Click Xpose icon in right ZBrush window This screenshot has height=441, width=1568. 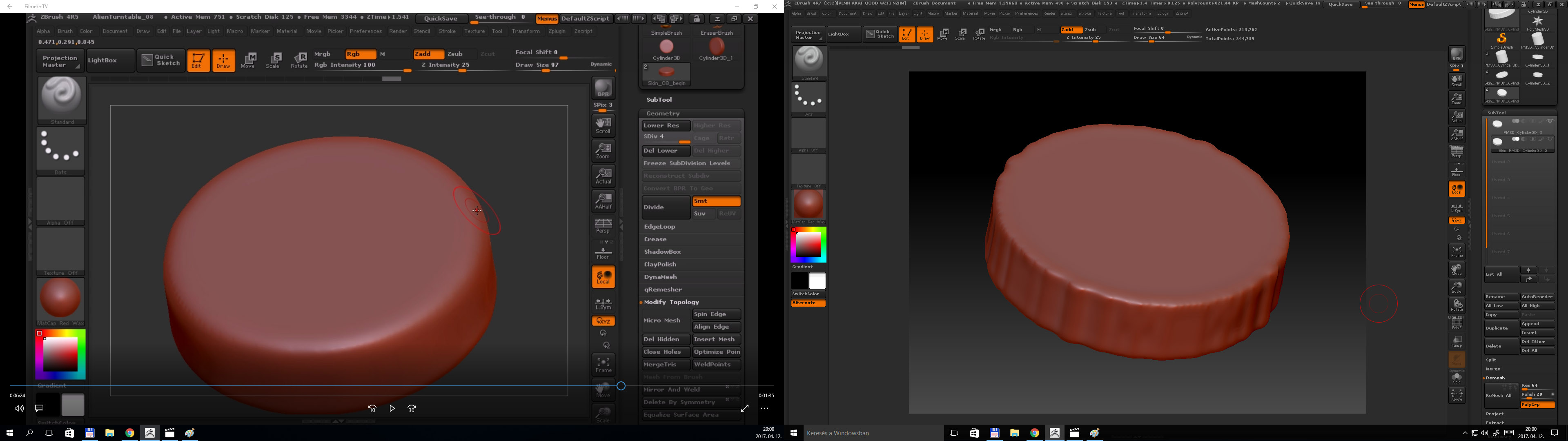coord(1457,395)
